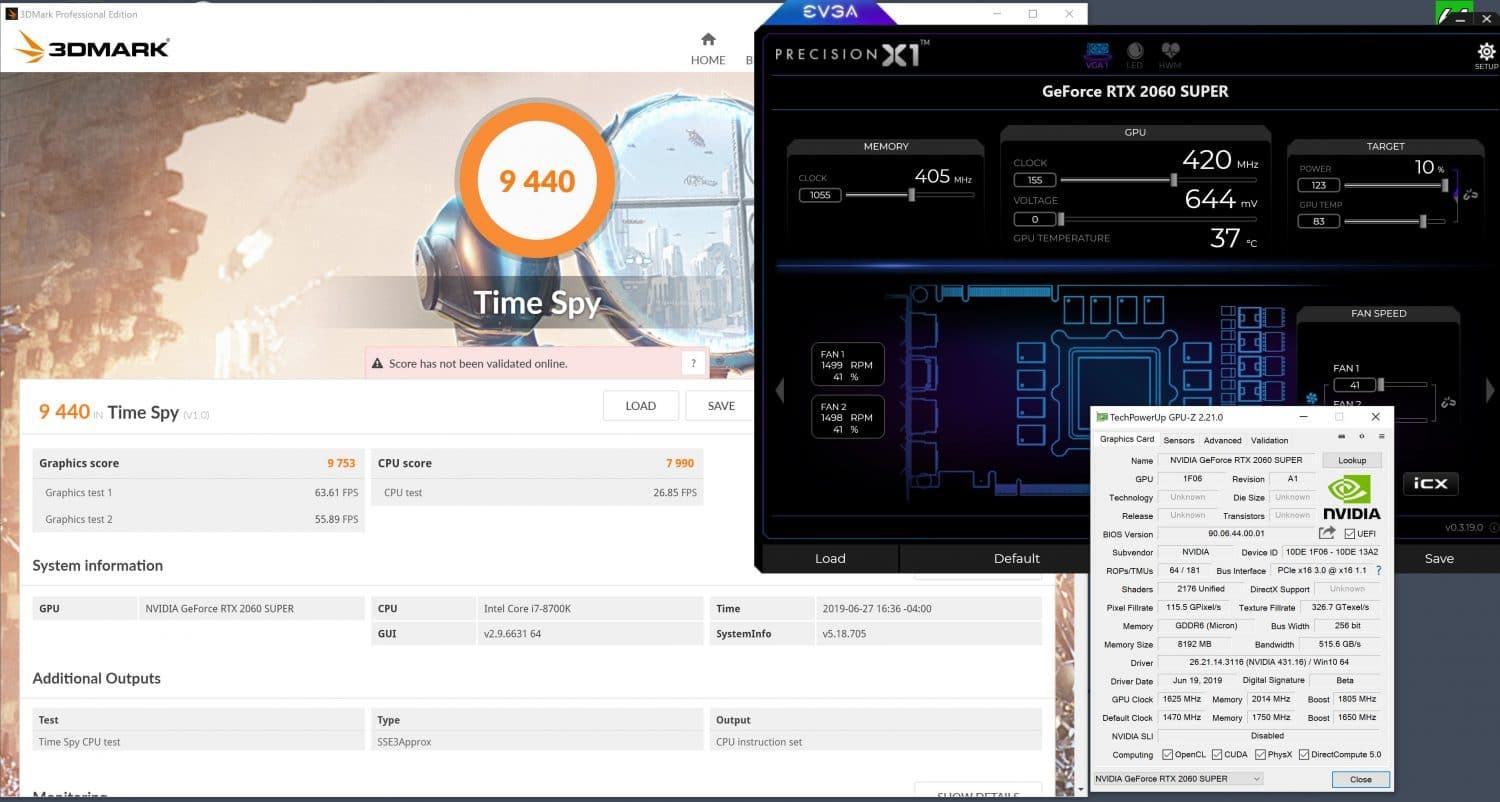
Task: Switch to the Sensors tab in GPU-Z
Action: 1178,440
